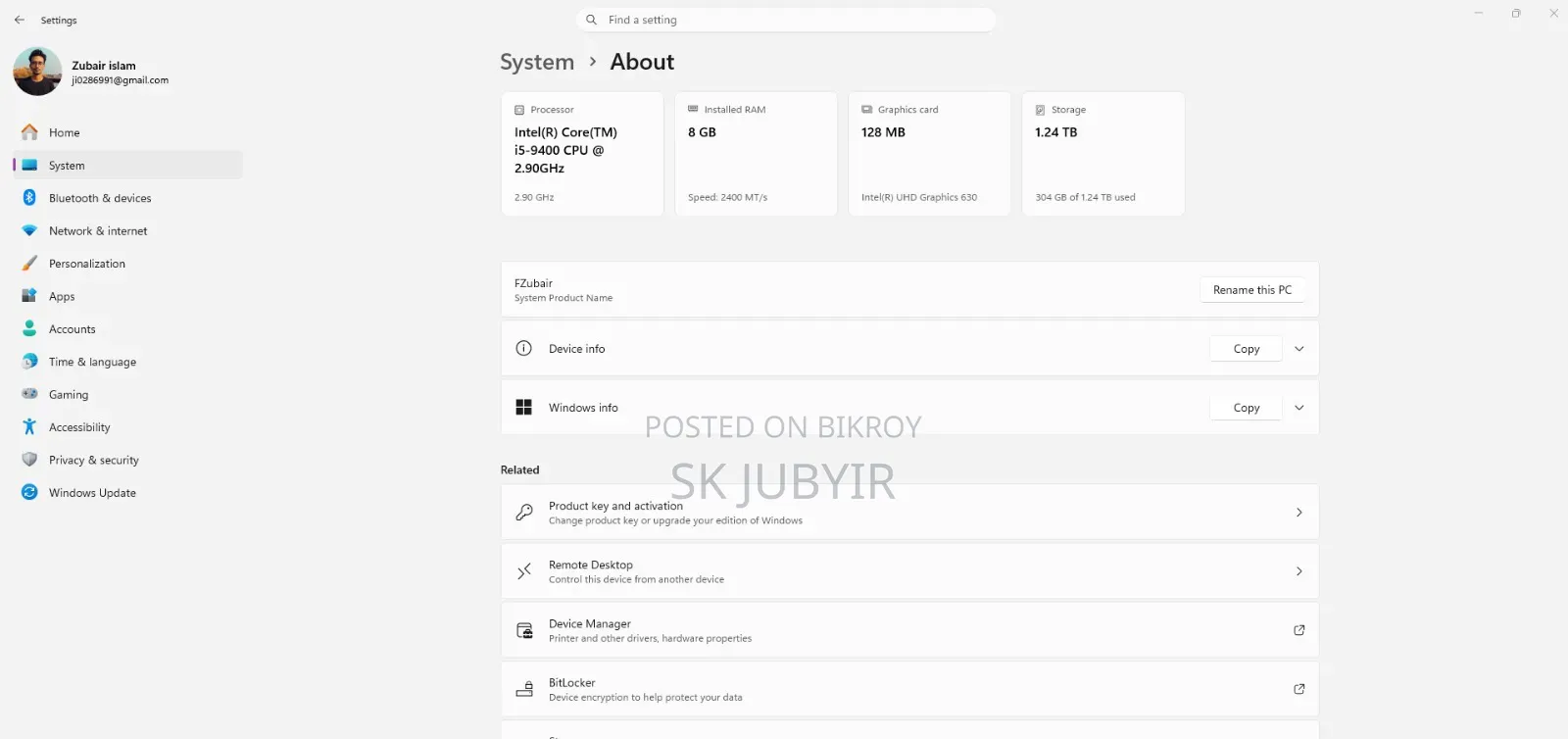Copy the Windows info details
This screenshot has width=1568, height=739.
pos(1247,408)
